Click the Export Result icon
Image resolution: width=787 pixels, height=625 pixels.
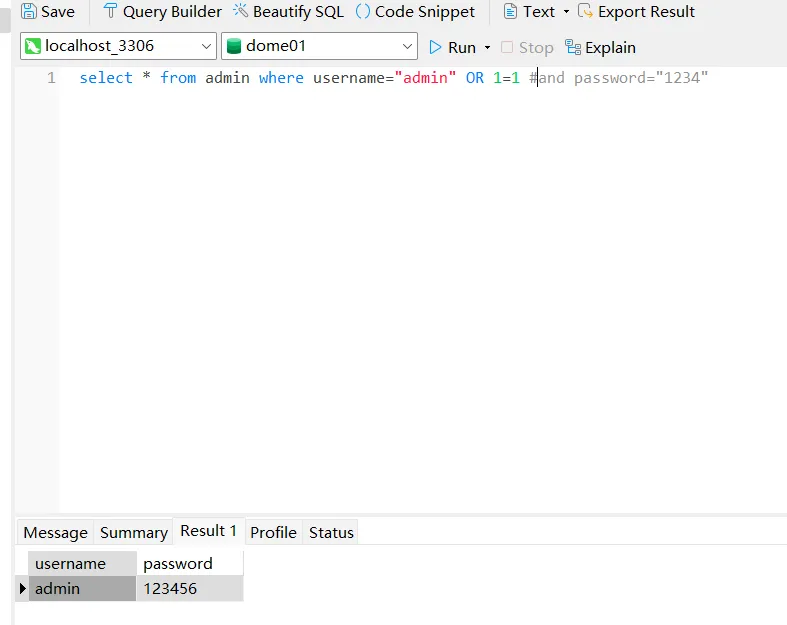[586, 12]
